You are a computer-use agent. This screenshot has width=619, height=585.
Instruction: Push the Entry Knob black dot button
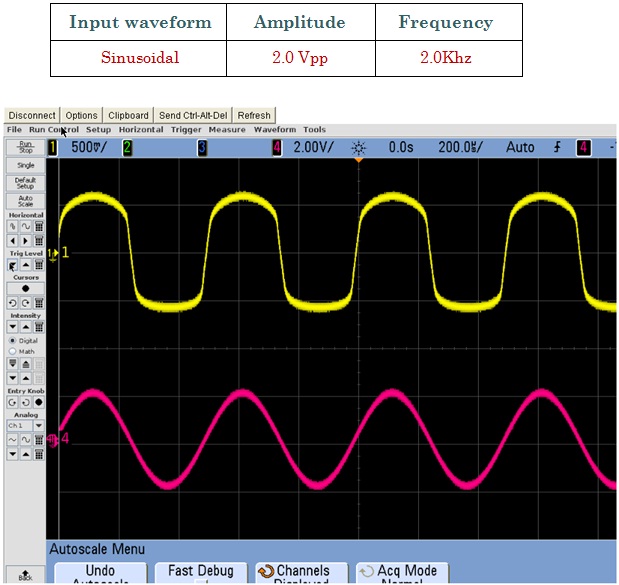39,402
